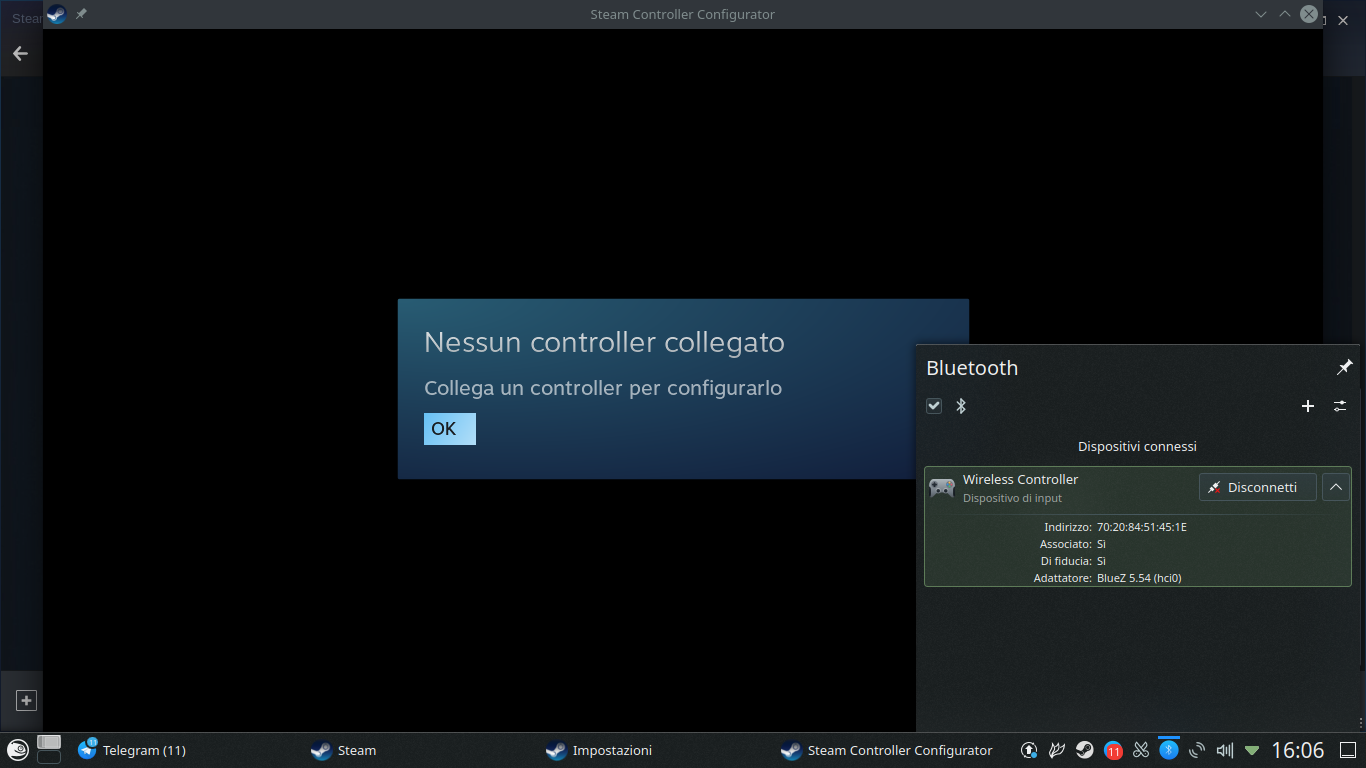The image size is (1366, 768).
Task: Click the address 70:20:84:51:45:1E
Action: 1142,527
